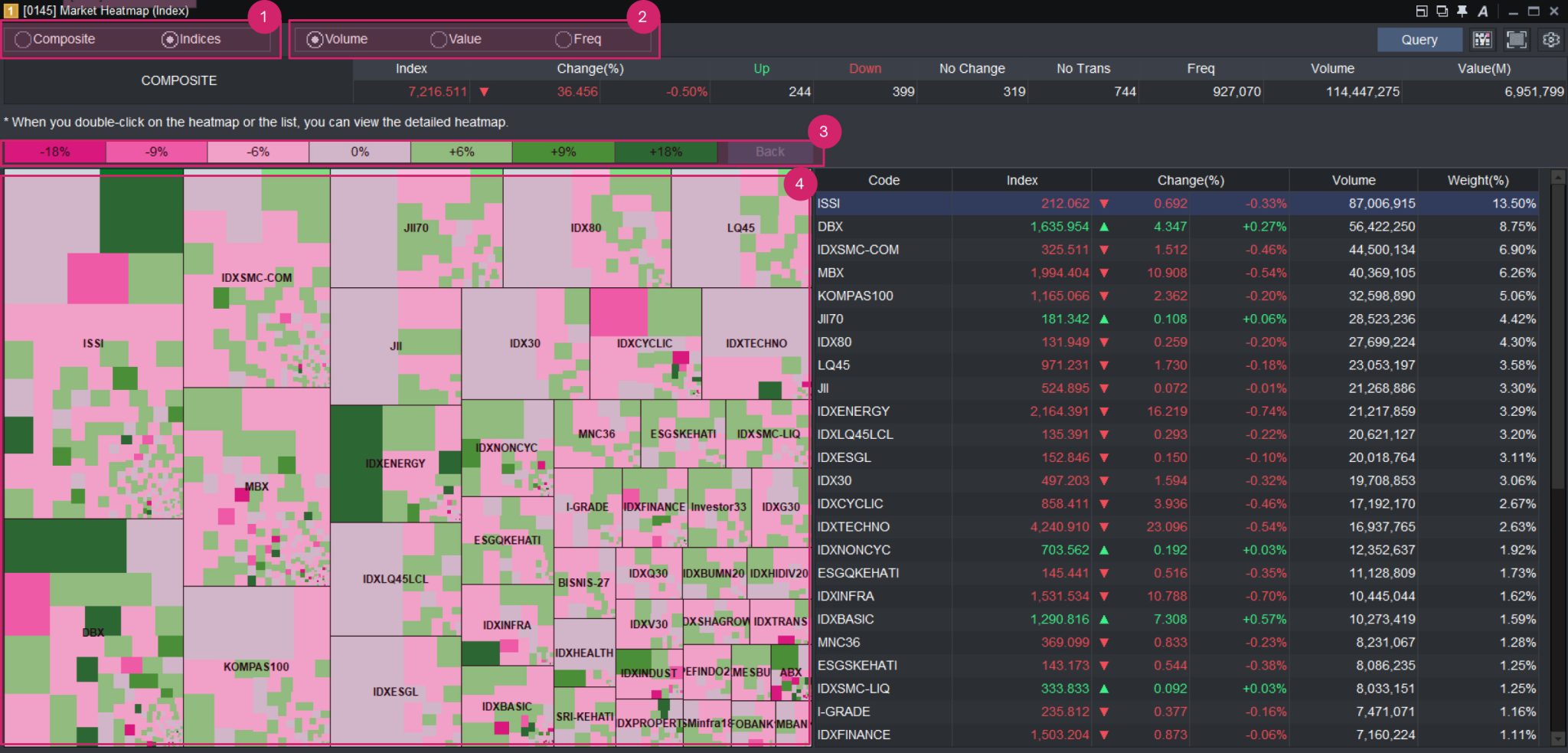The width and height of the screenshot is (1568, 753).
Task: Select the ISSI row in the list
Action: click(x=995, y=203)
